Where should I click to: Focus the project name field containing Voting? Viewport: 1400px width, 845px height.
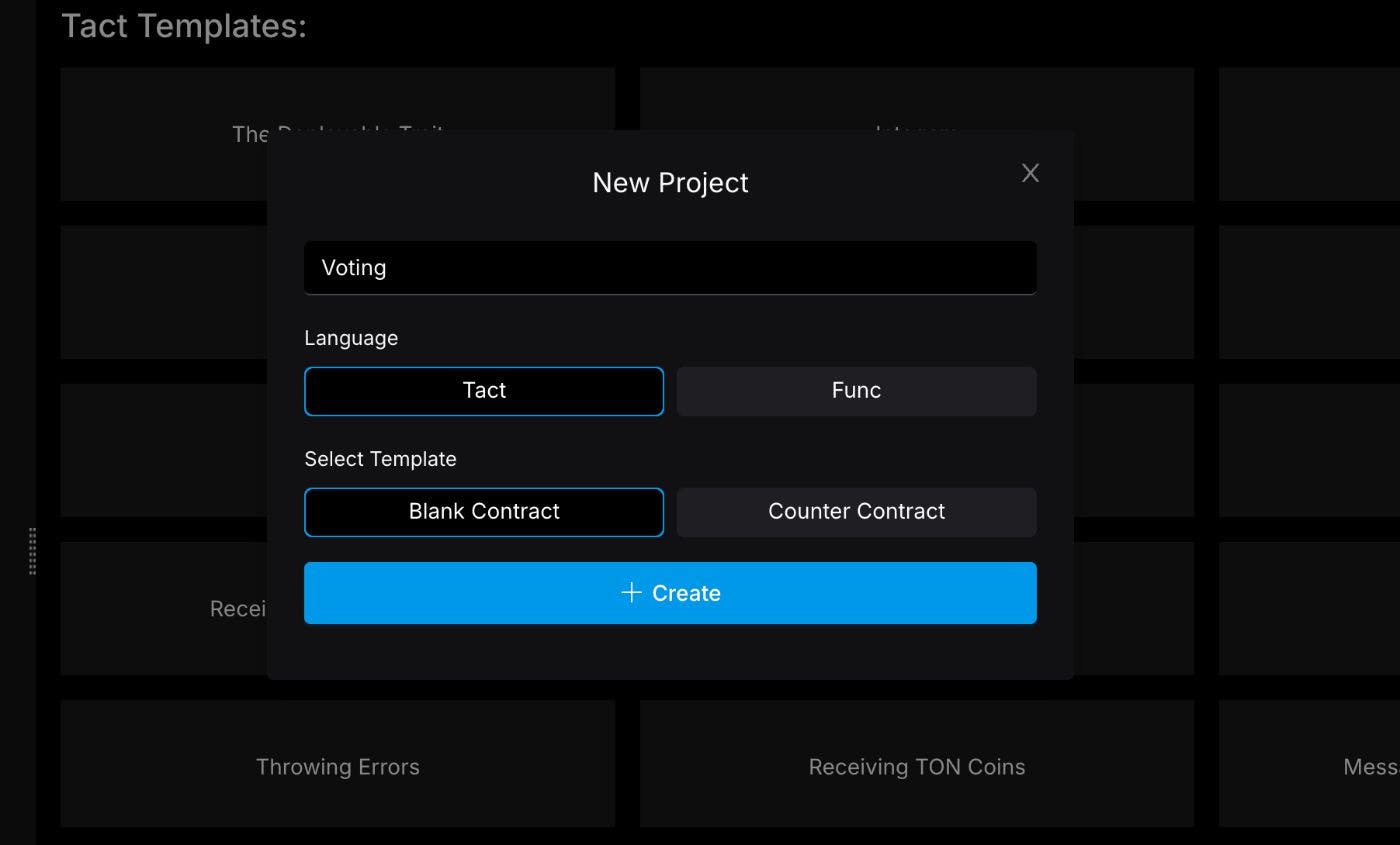point(670,268)
